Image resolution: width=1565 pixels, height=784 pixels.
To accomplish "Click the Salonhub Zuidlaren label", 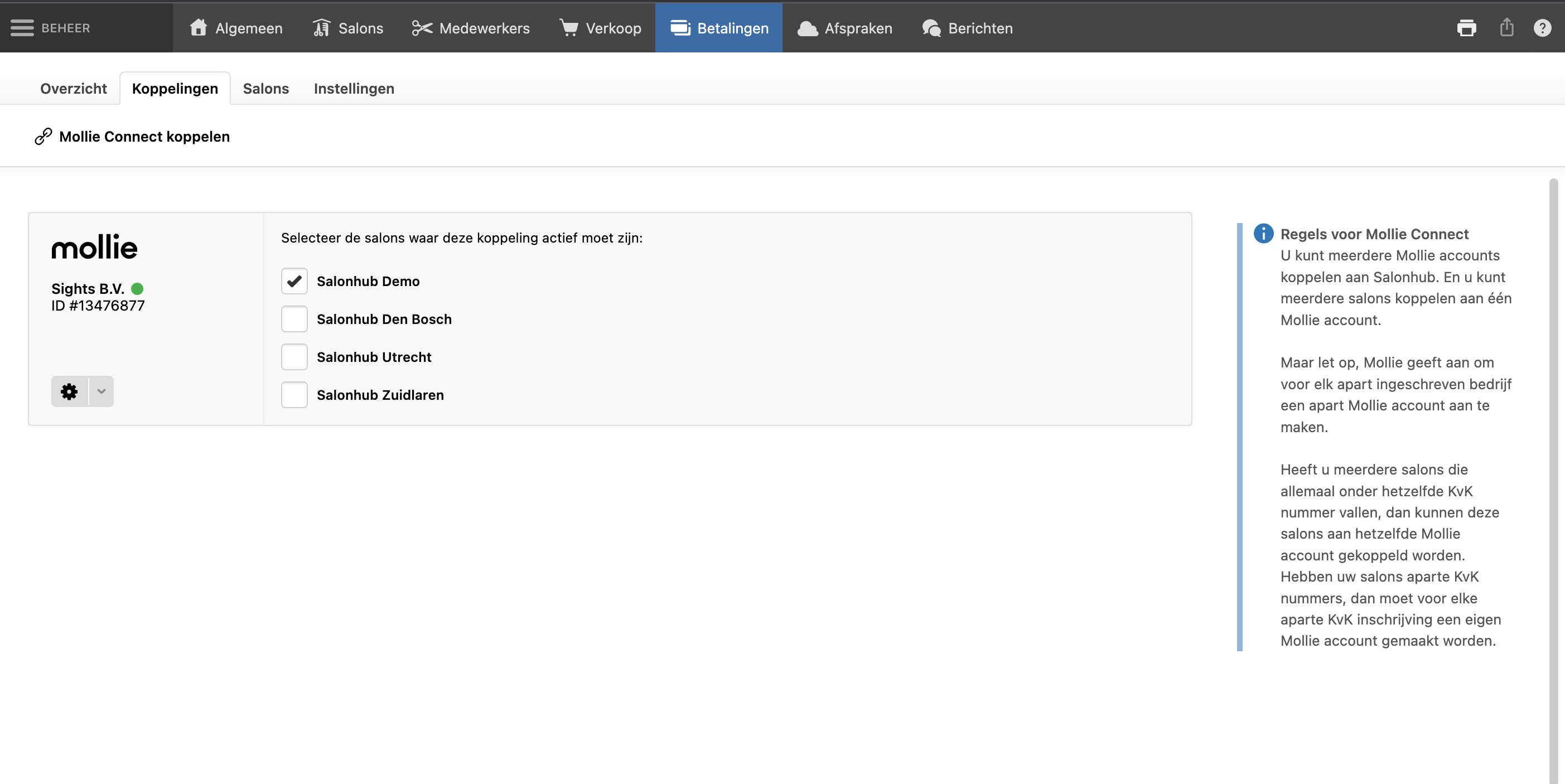I will coord(380,395).
